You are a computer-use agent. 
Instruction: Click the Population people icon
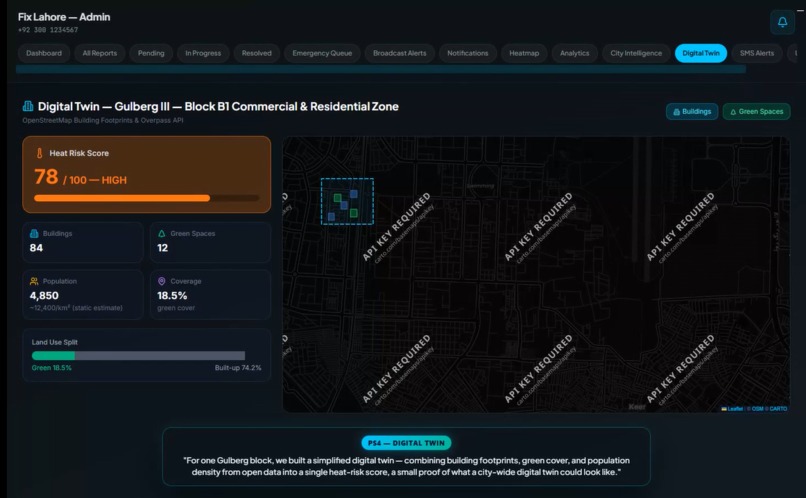click(34, 281)
